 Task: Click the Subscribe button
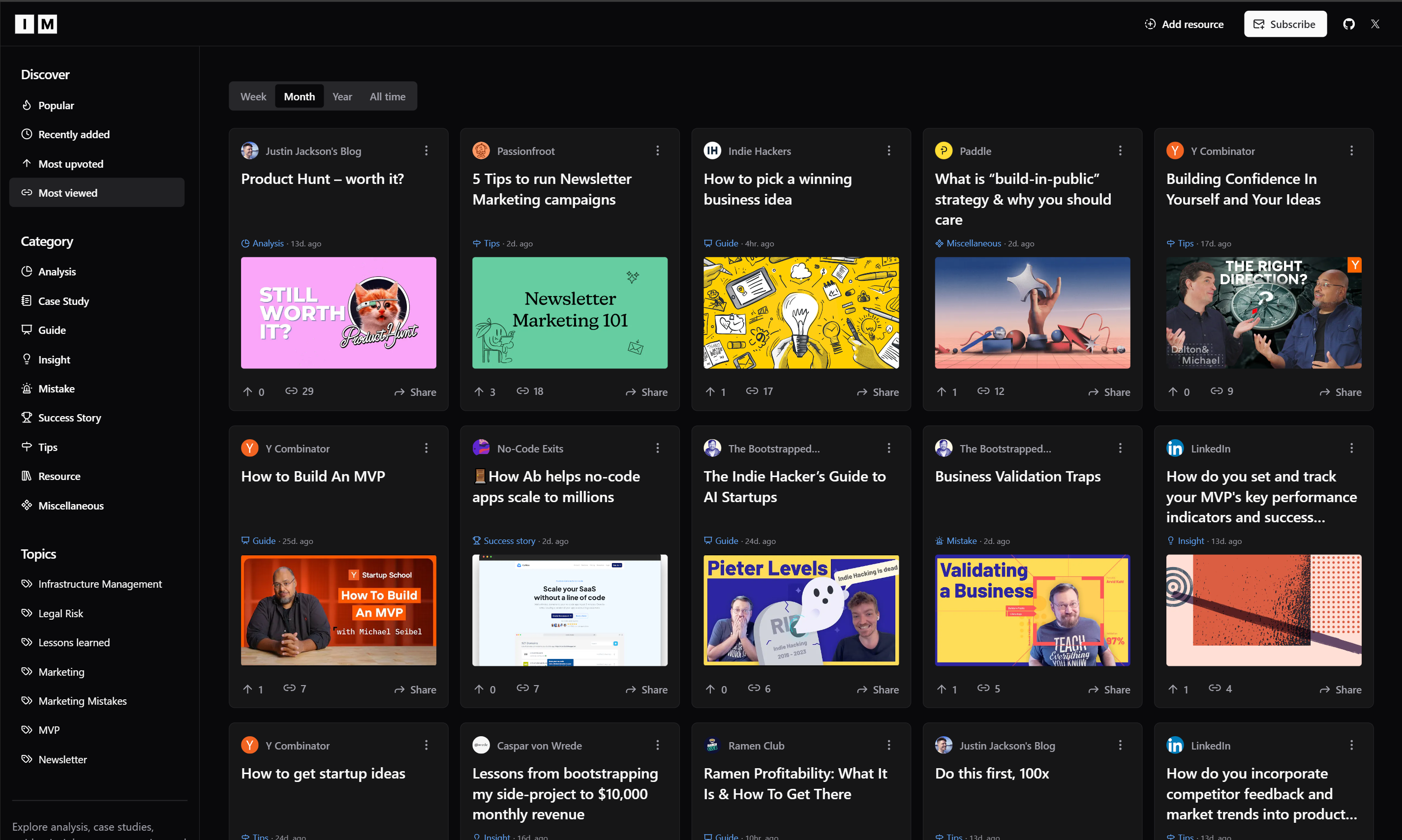coord(1285,24)
